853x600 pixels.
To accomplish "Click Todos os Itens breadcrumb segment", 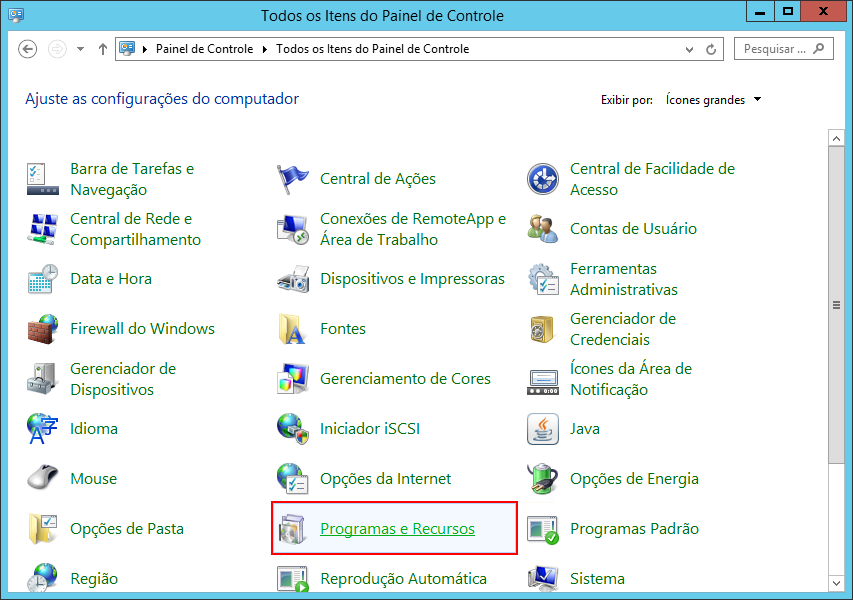I will coord(373,49).
